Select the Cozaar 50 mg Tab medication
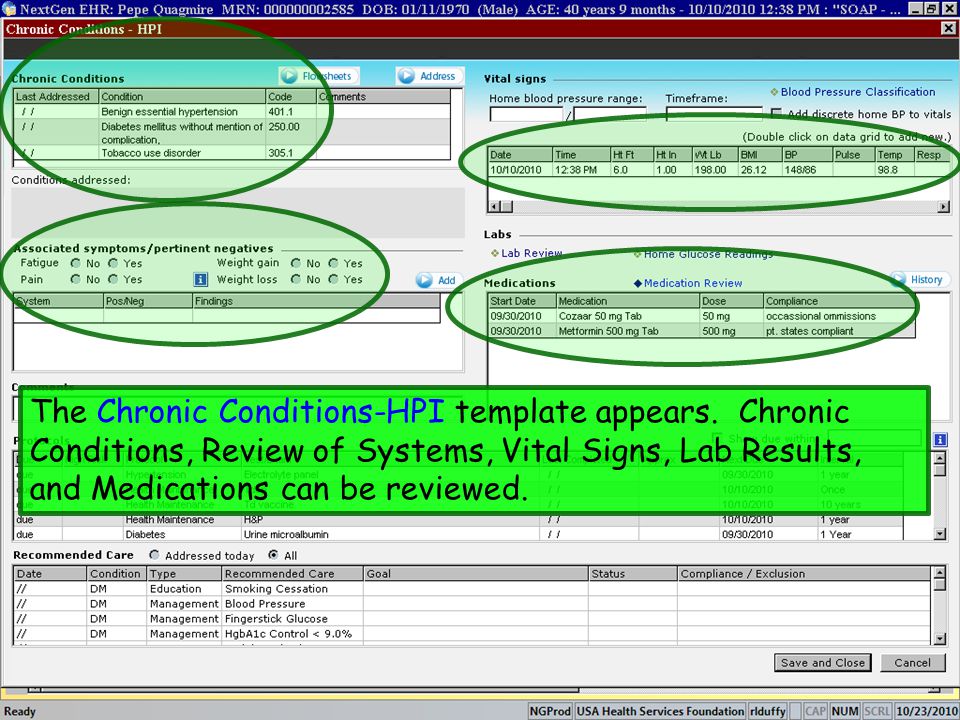The height and width of the screenshot is (720, 960). point(701,316)
